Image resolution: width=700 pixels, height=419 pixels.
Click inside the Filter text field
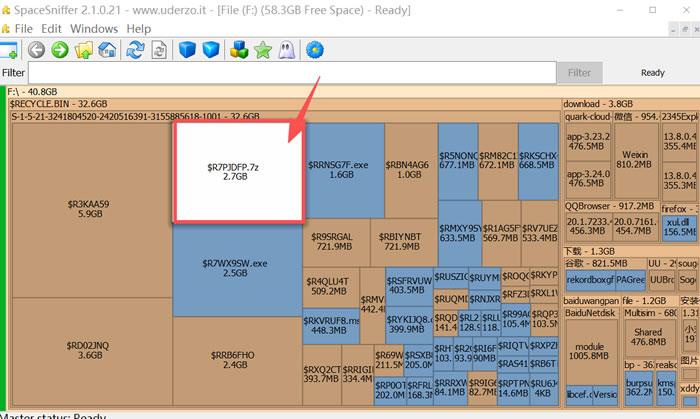click(x=290, y=73)
